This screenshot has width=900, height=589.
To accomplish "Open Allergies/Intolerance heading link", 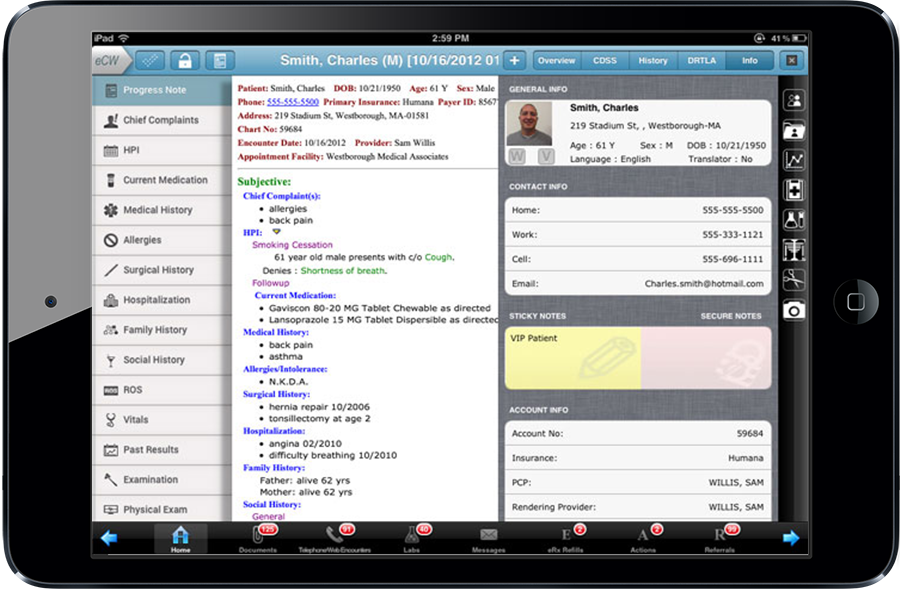I will pos(285,369).
